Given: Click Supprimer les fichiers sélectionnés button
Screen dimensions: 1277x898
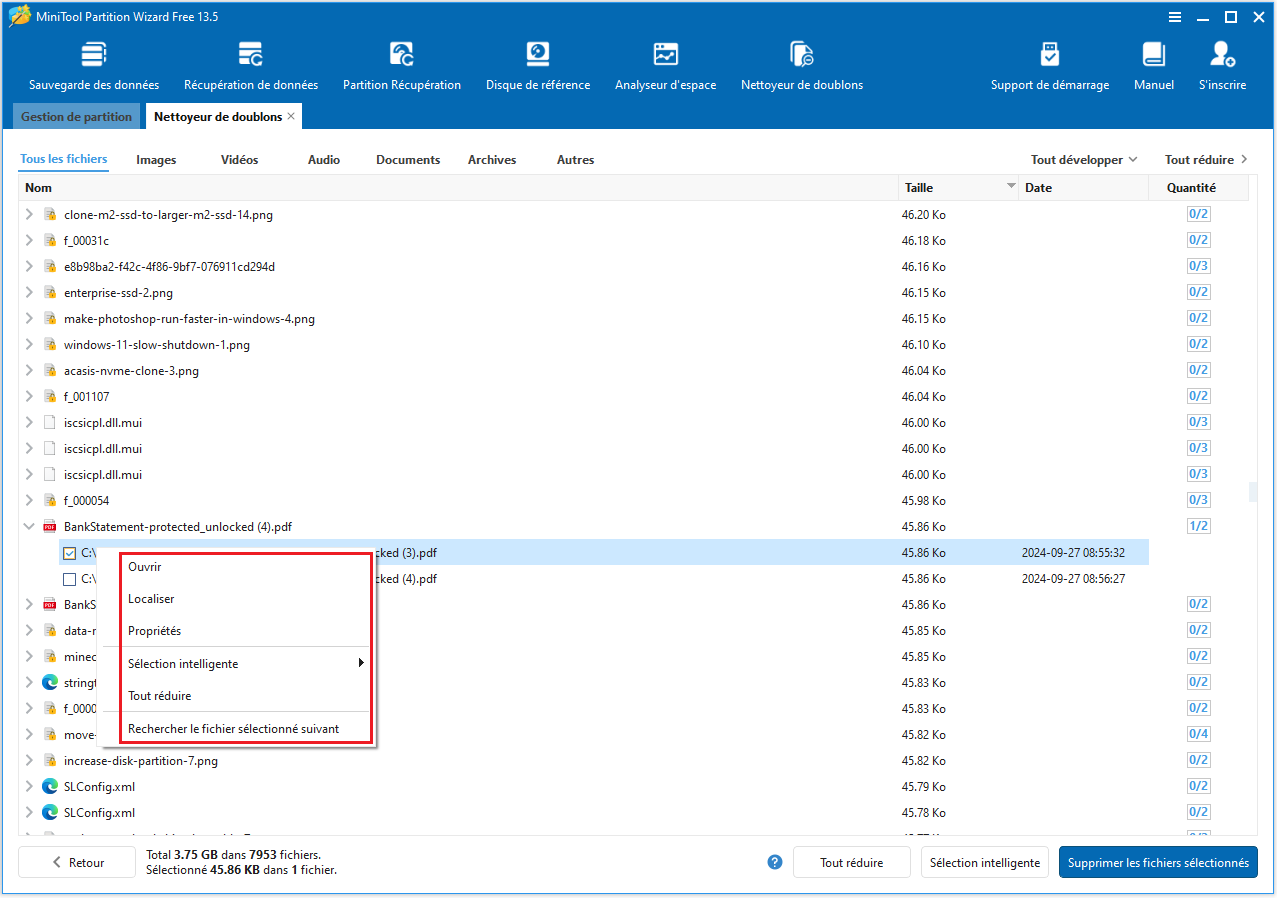Looking at the screenshot, I should click(1157, 861).
